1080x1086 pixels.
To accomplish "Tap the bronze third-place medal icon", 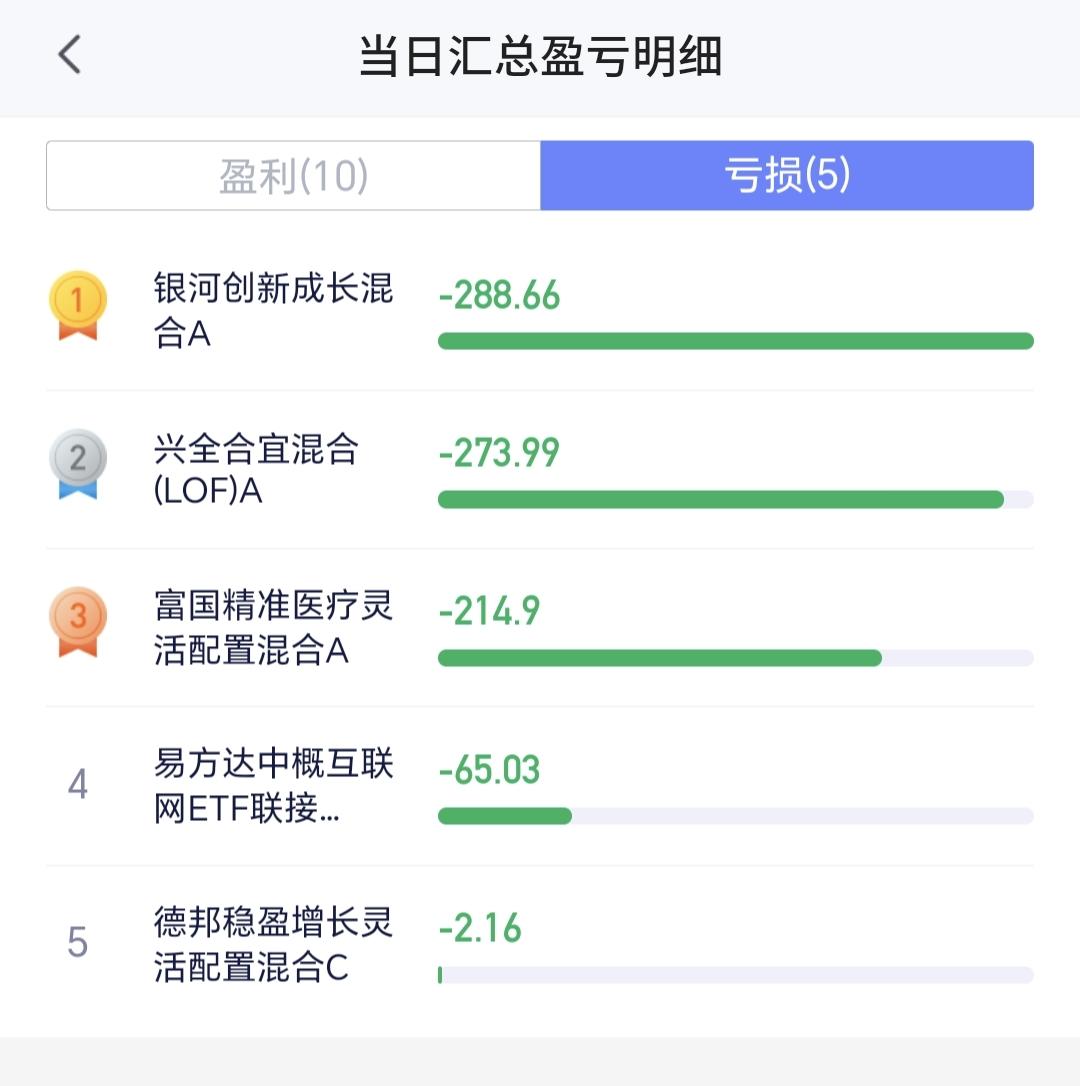I will pyautogui.click(x=77, y=621).
